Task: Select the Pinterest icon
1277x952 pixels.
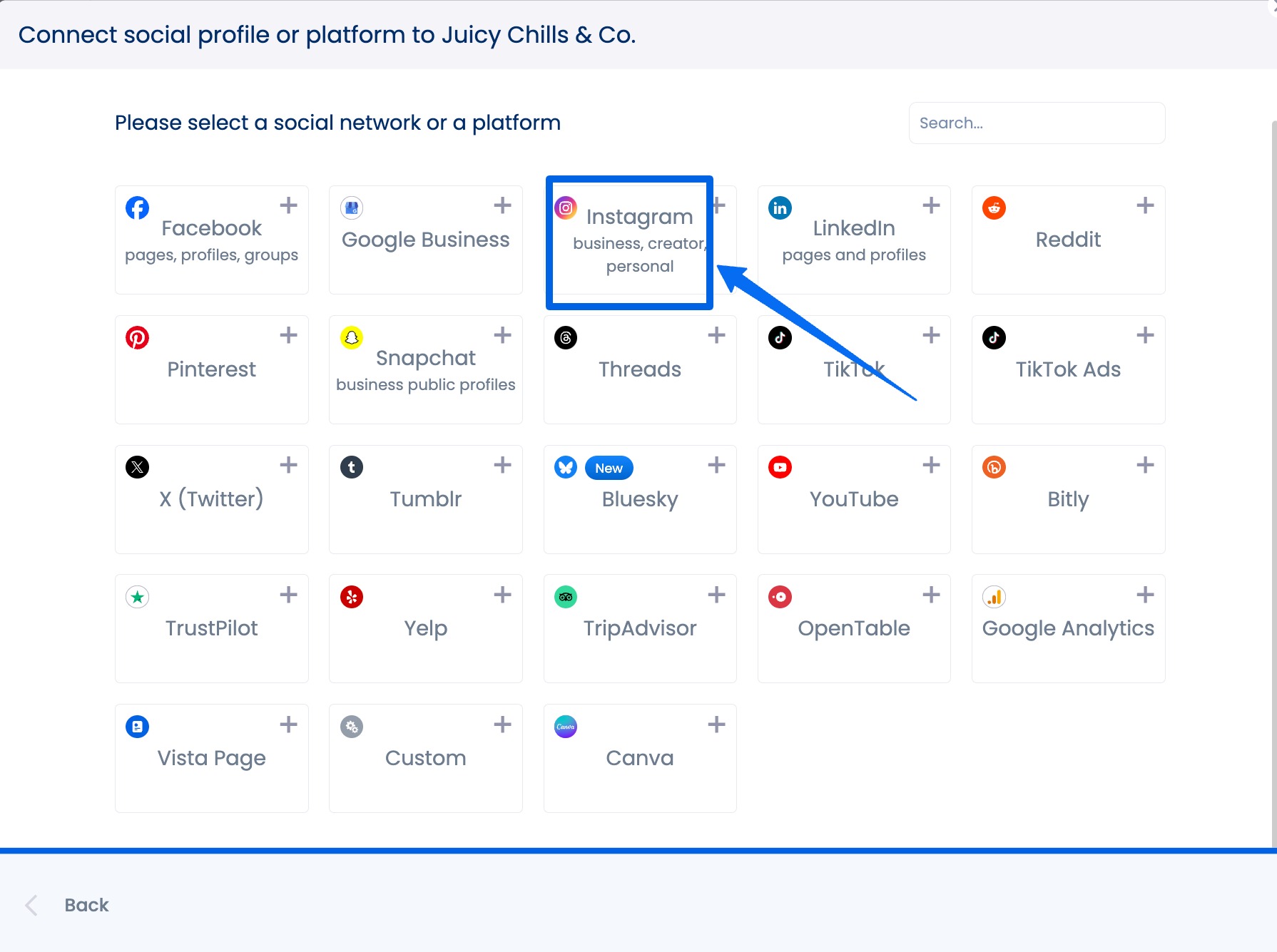Action: coord(137,337)
